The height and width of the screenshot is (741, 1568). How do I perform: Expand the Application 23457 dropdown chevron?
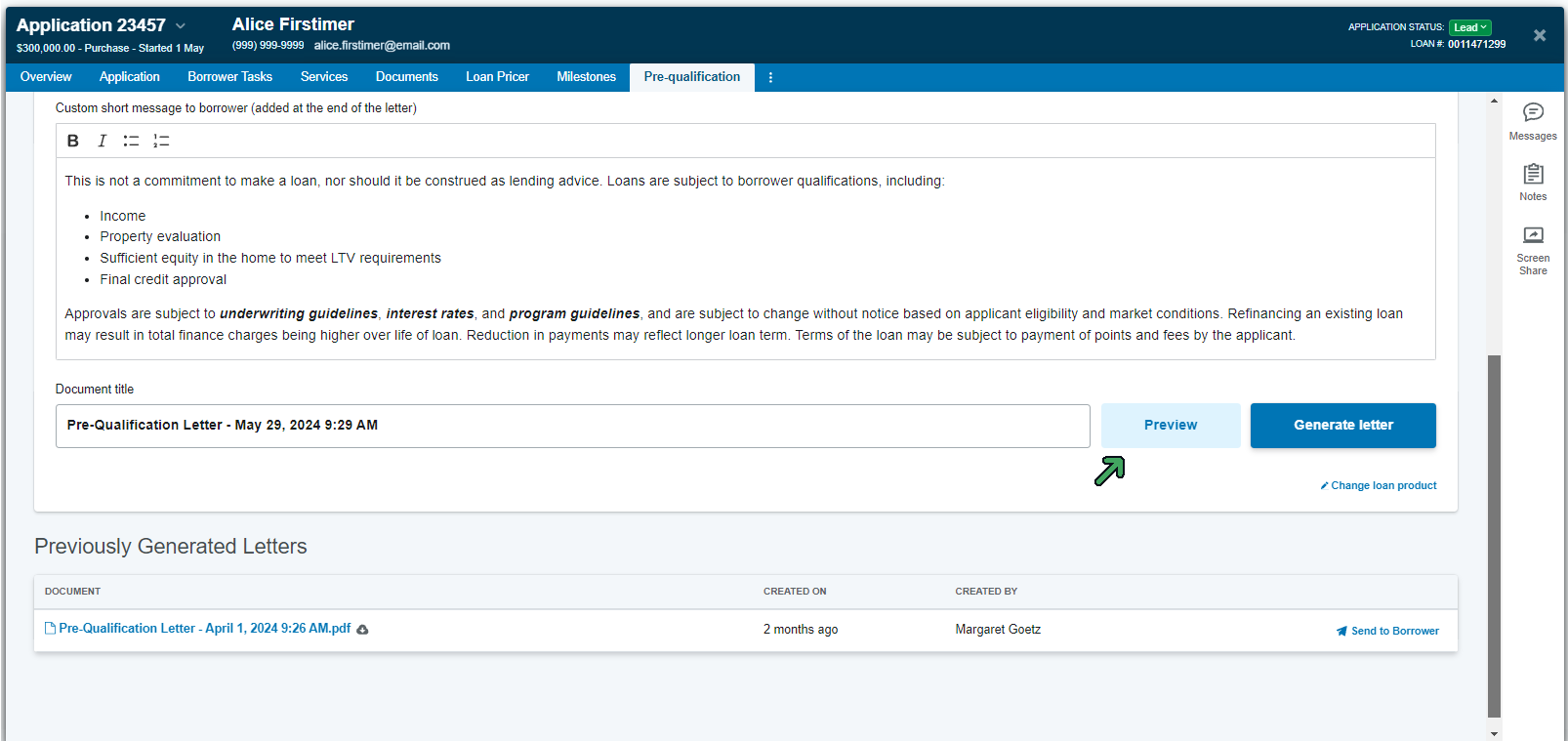click(181, 25)
